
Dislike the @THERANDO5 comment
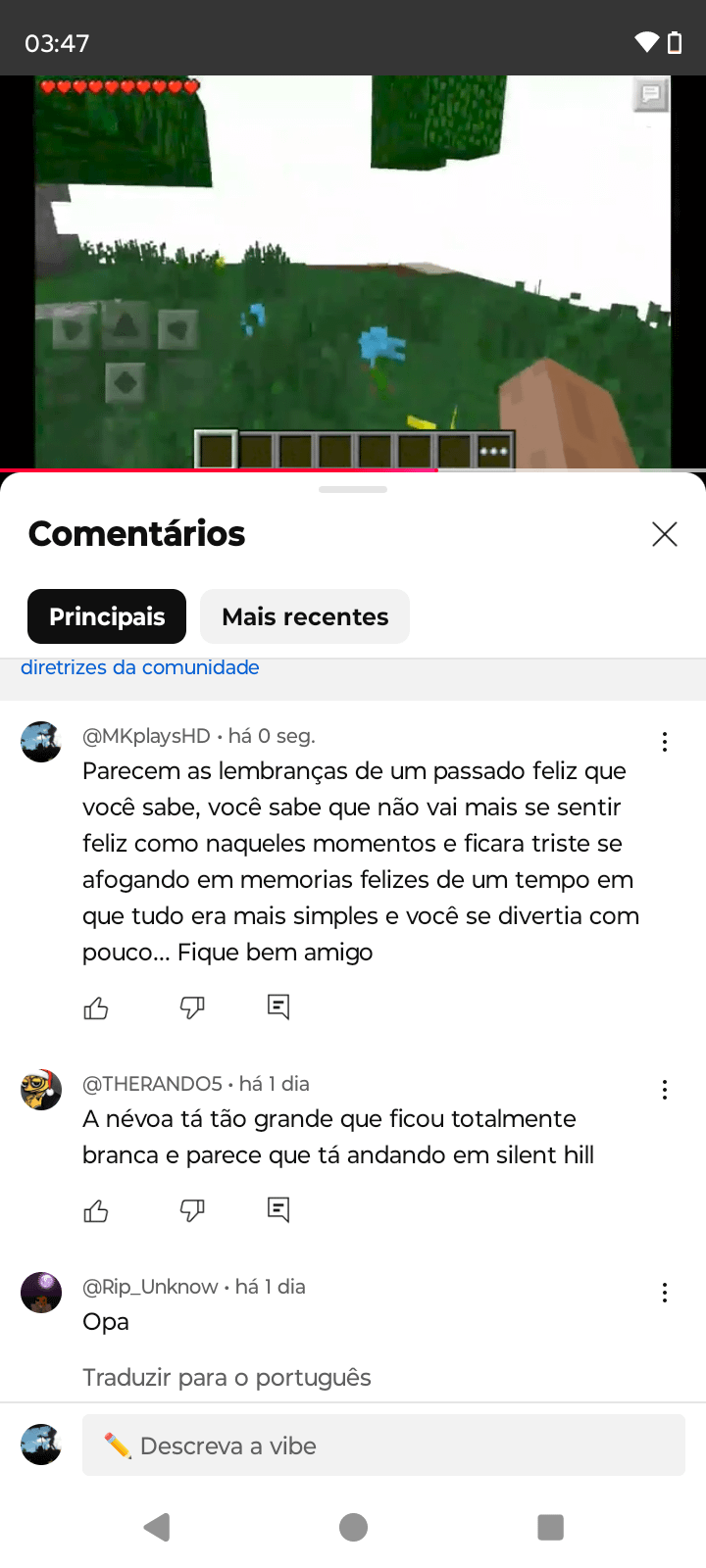(192, 1210)
